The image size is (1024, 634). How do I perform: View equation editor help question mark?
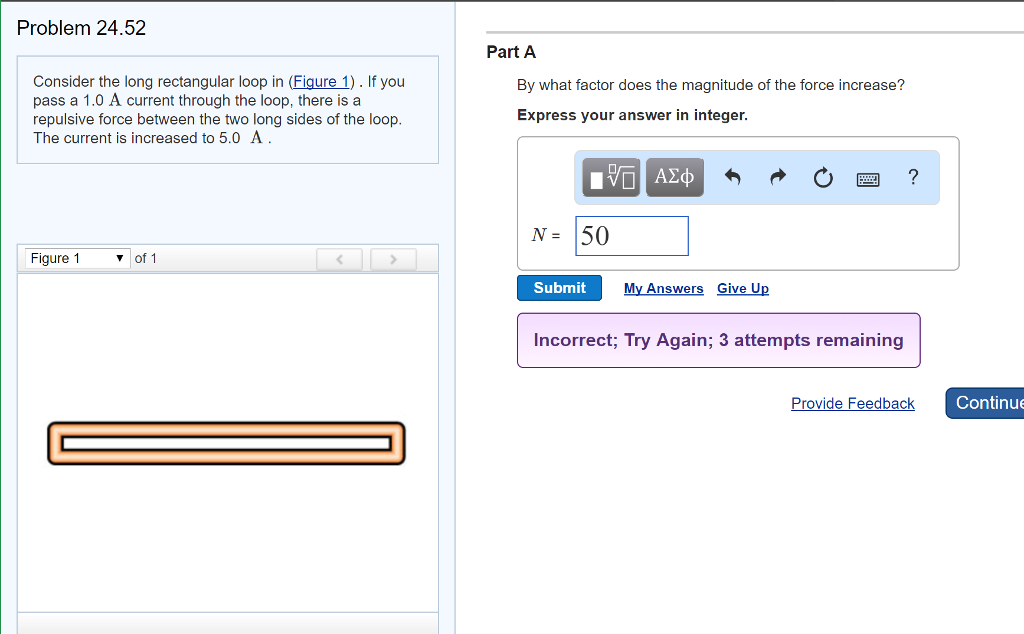tap(912, 177)
